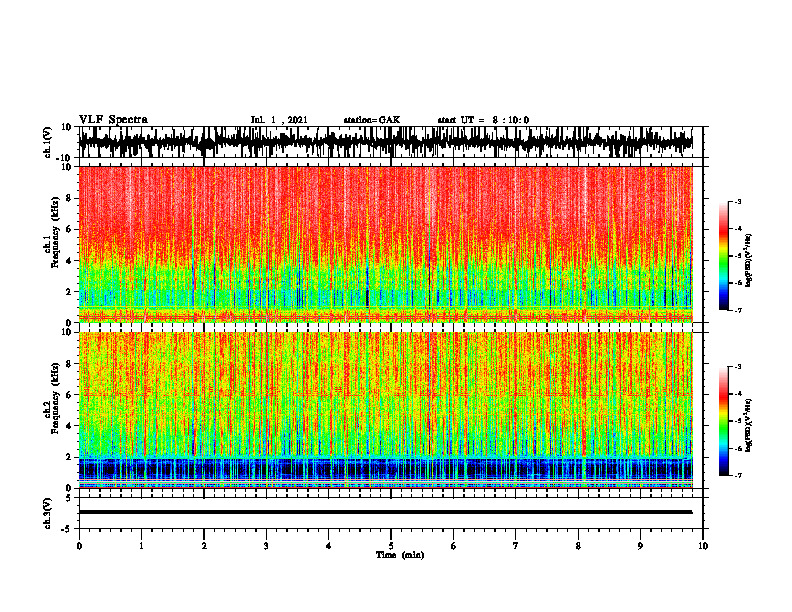792x612 pixels.
Task: Click the ch.1 voltage waveform trace
Action: click(x=385, y=142)
